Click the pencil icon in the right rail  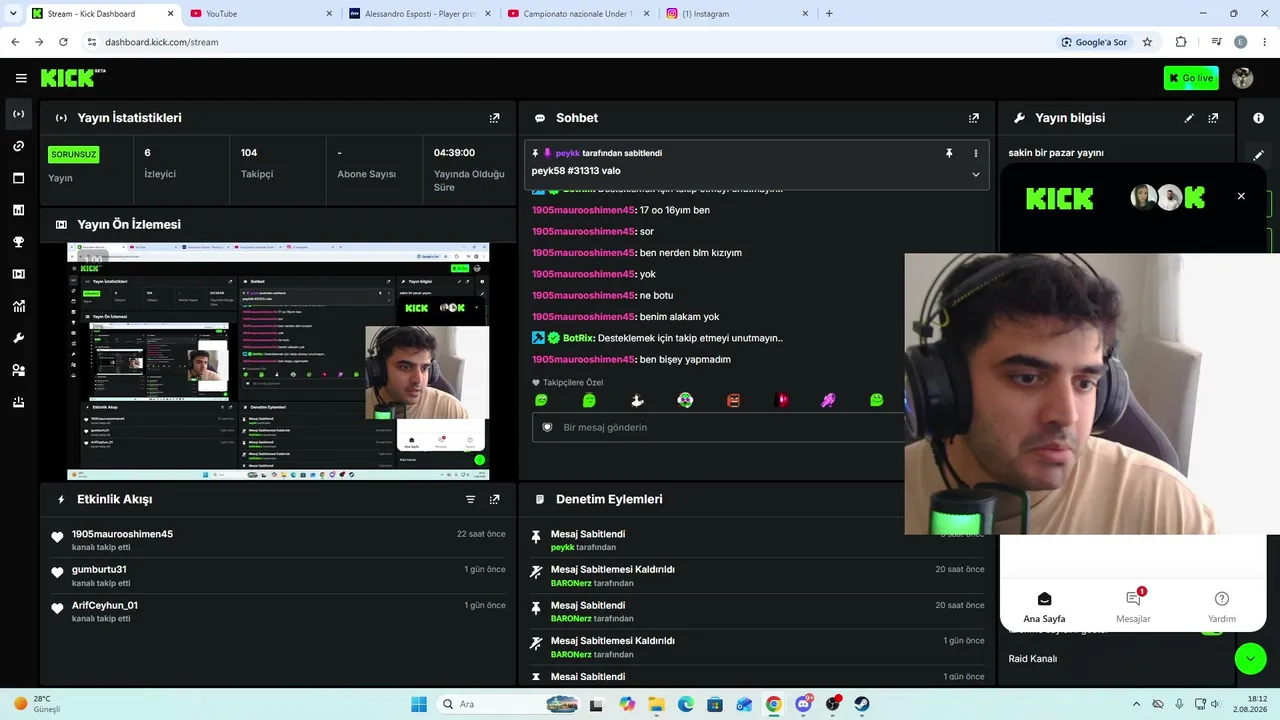tap(1258, 155)
